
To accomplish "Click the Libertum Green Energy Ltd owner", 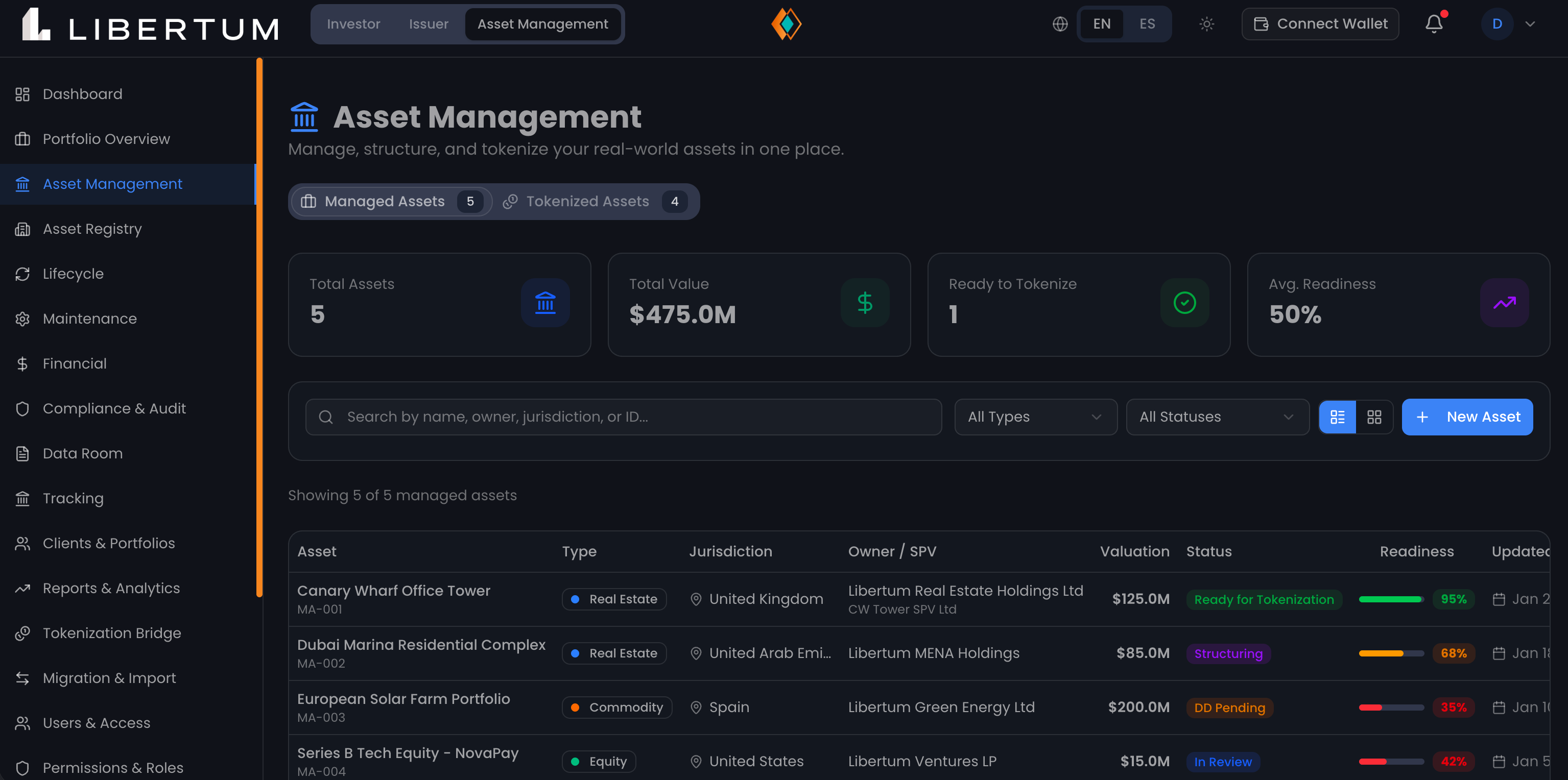I will click(x=941, y=708).
